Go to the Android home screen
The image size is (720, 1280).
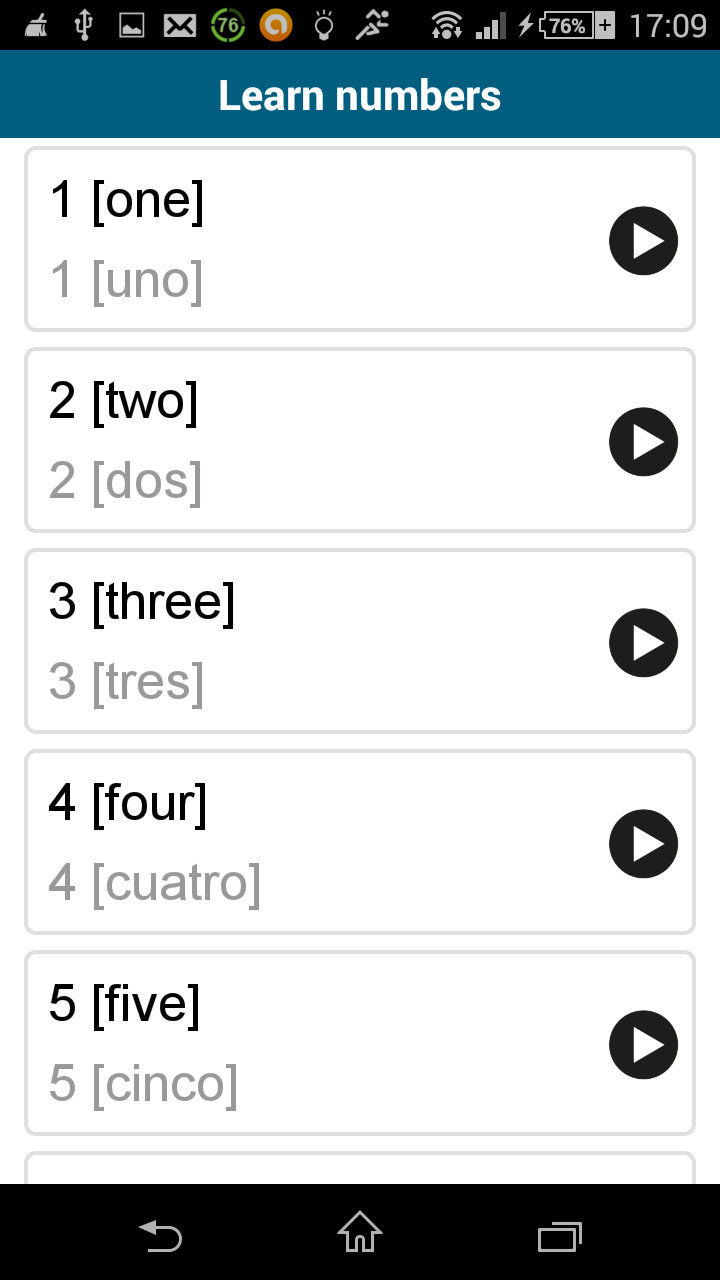360,1232
